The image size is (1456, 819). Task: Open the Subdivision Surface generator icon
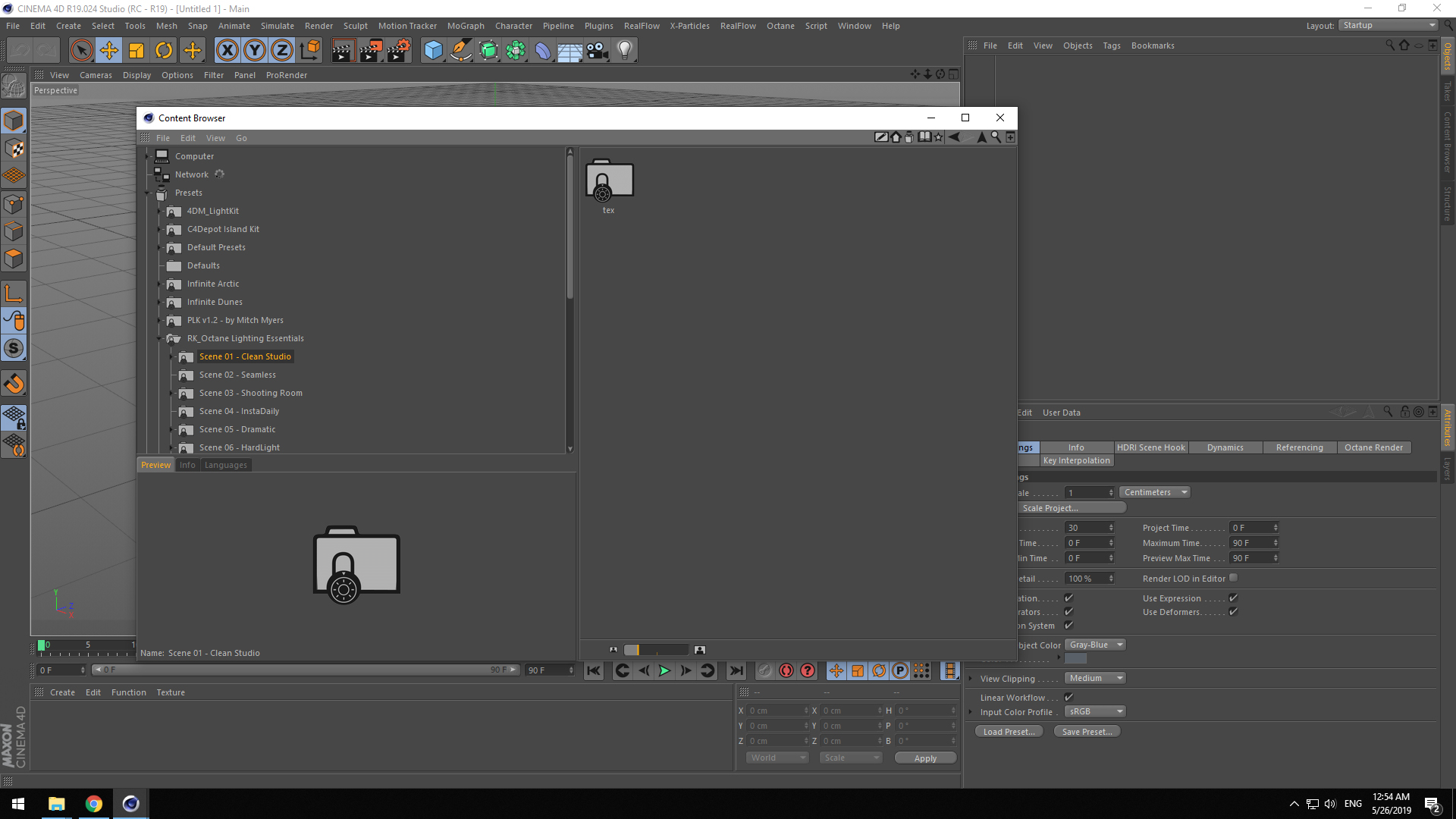point(488,51)
